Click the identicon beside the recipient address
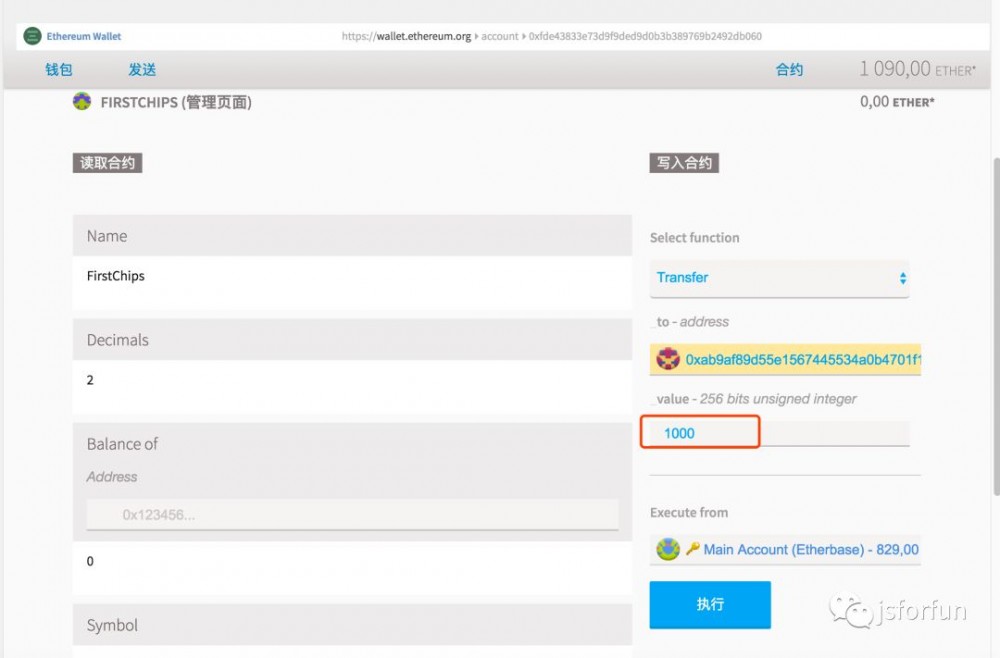This screenshot has width=1000, height=658. [667, 359]
